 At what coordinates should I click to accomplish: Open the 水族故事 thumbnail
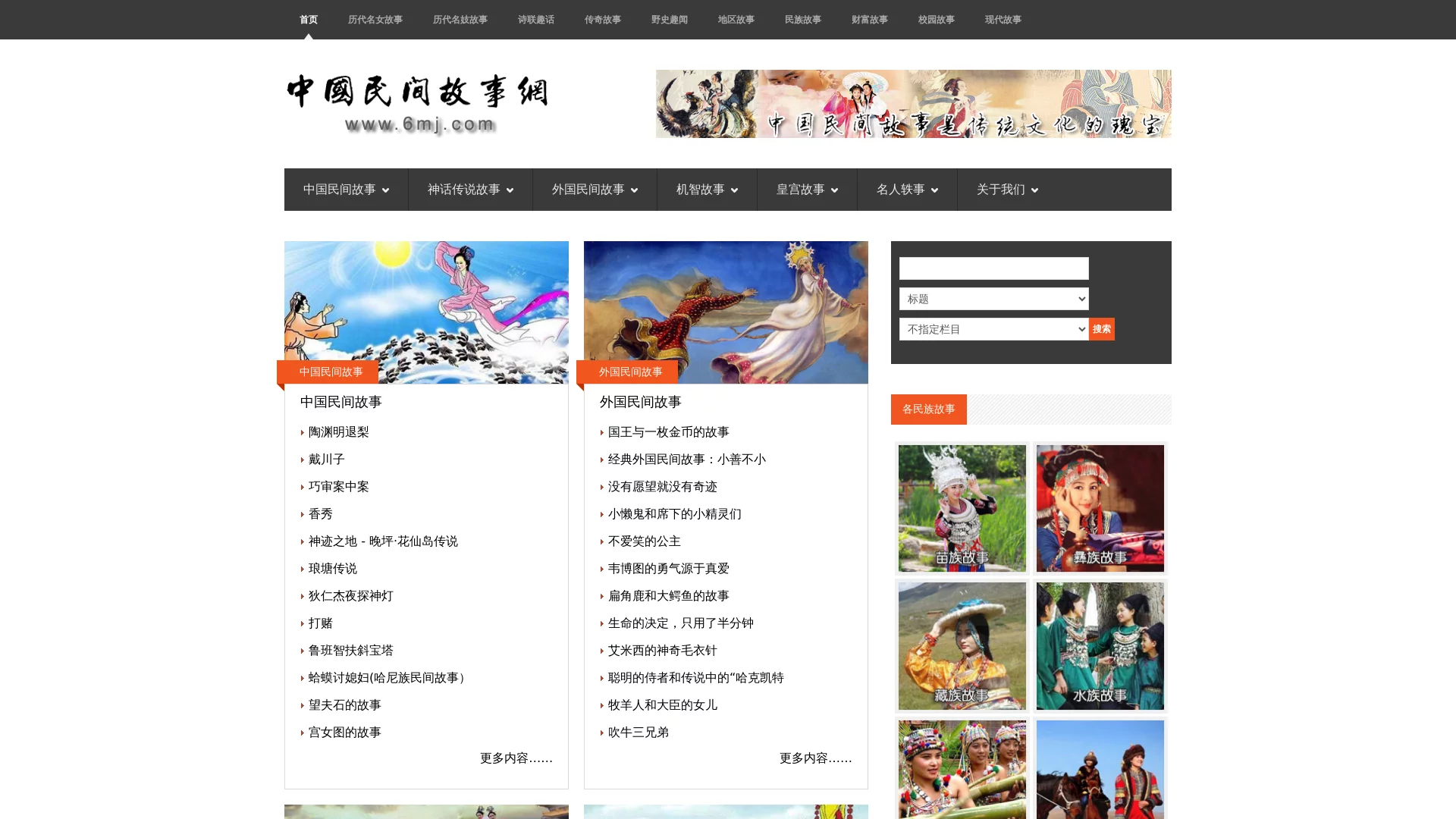point(1100,646)
